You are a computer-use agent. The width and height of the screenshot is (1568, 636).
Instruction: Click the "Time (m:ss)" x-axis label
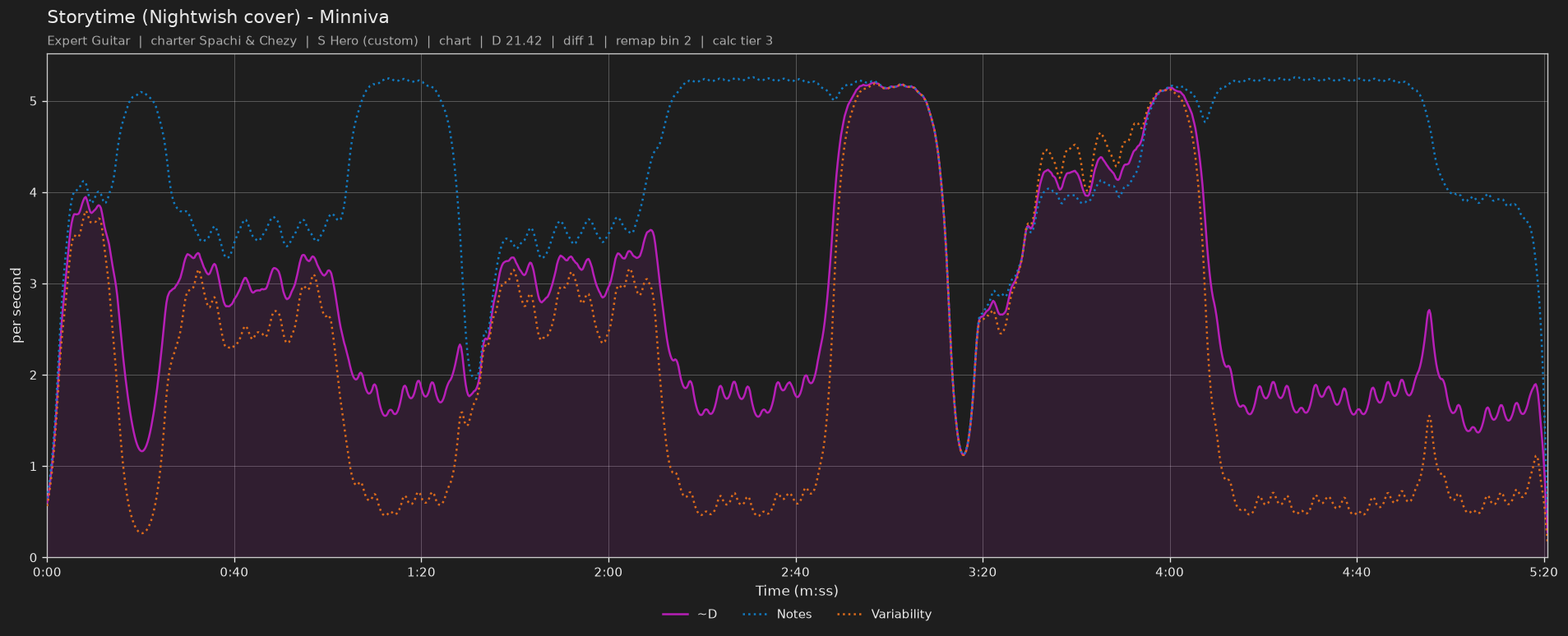pos(797,591)
